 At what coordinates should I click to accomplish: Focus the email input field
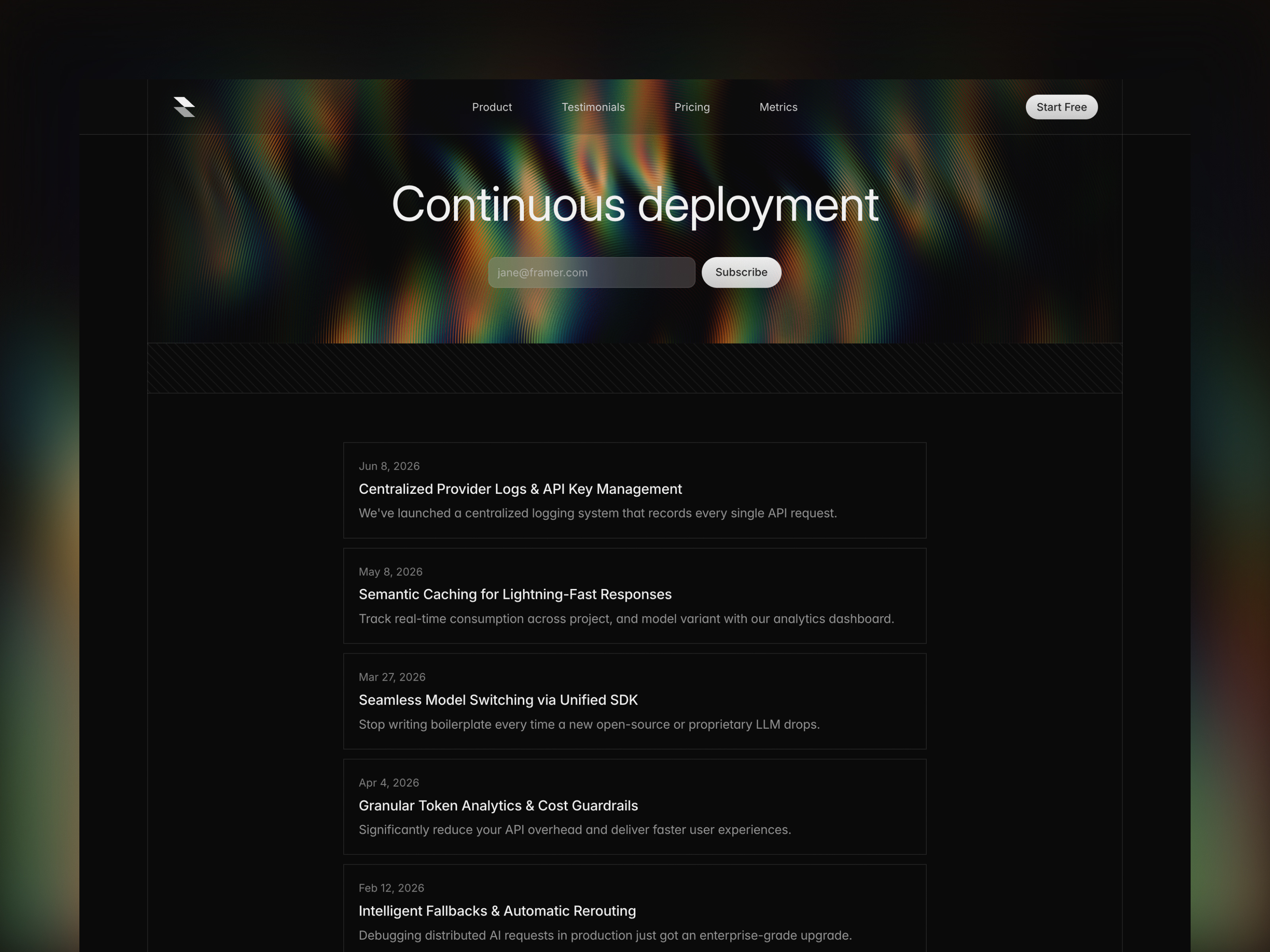point(591,273)
